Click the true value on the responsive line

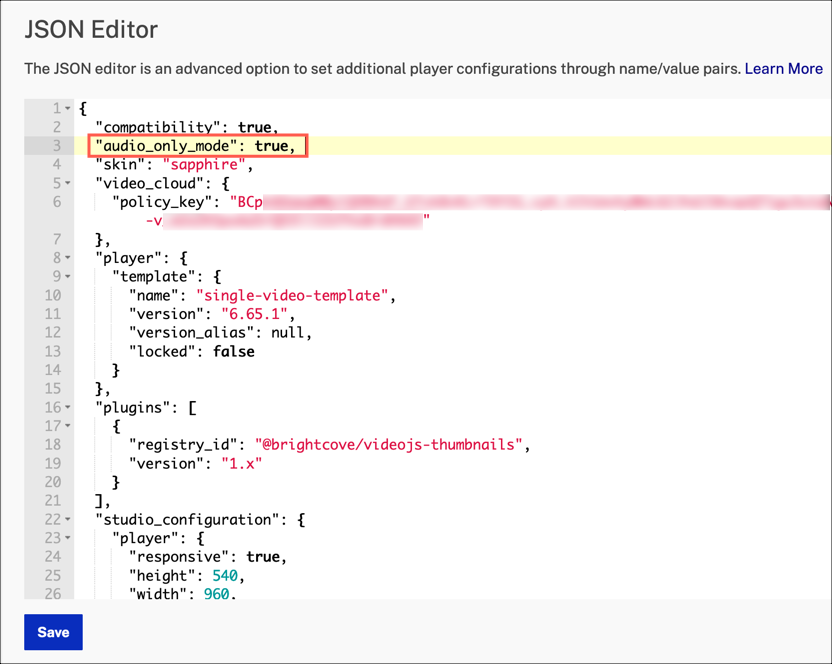262,557
